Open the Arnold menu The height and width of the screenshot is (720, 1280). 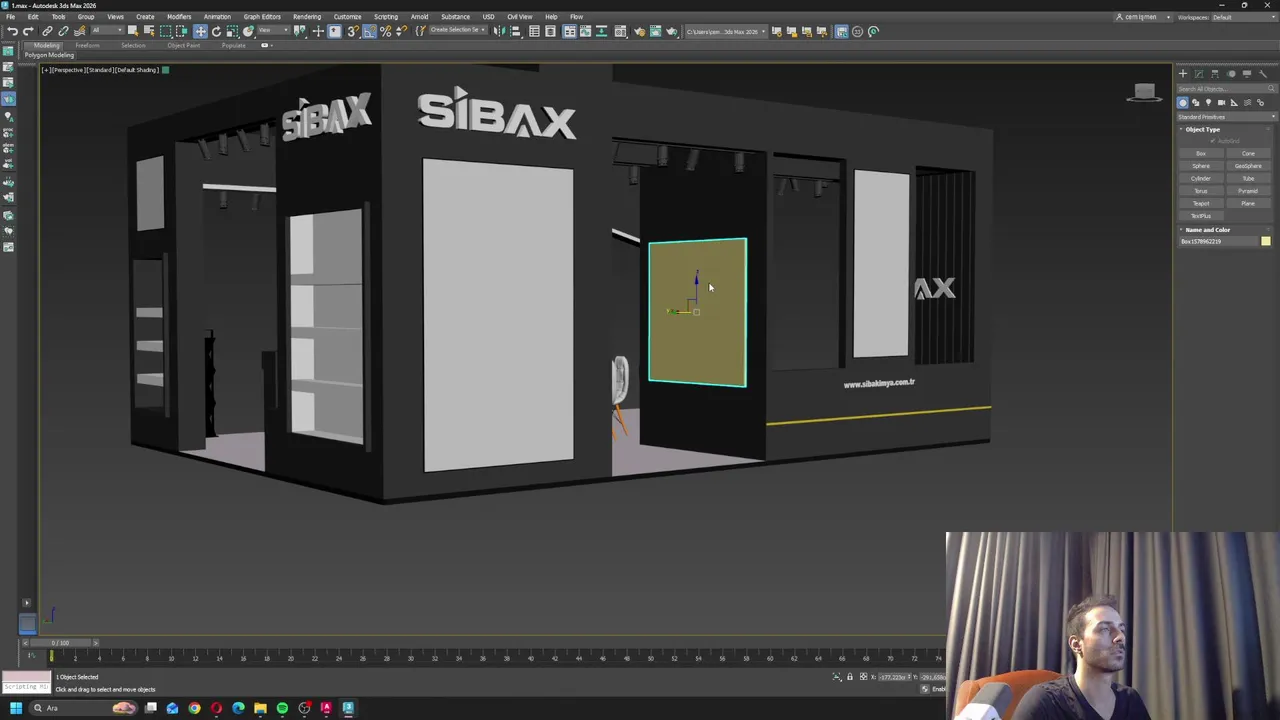click(419, 17)
